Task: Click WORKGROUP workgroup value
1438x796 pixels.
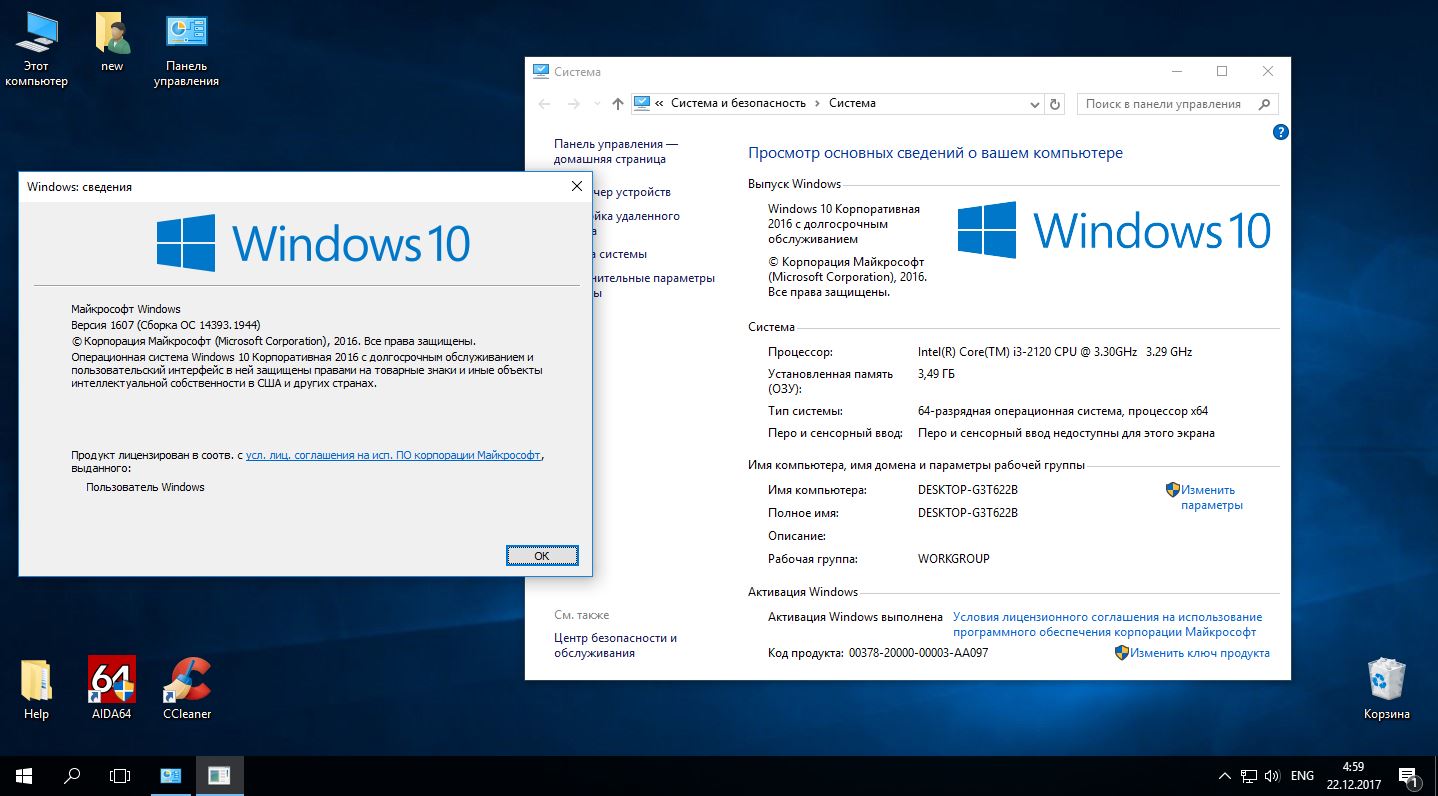Action: (954, 559)
